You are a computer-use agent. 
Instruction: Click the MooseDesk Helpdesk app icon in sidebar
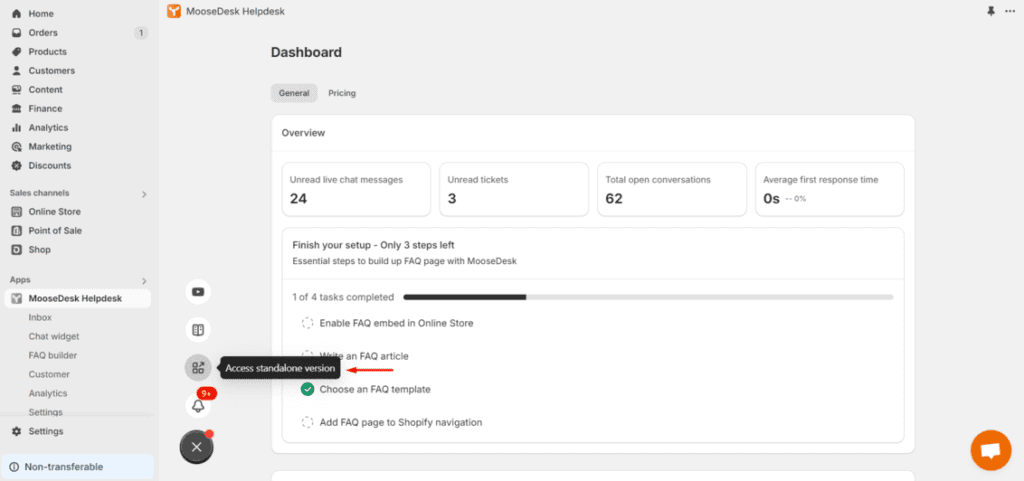click(x=16, y=298)
